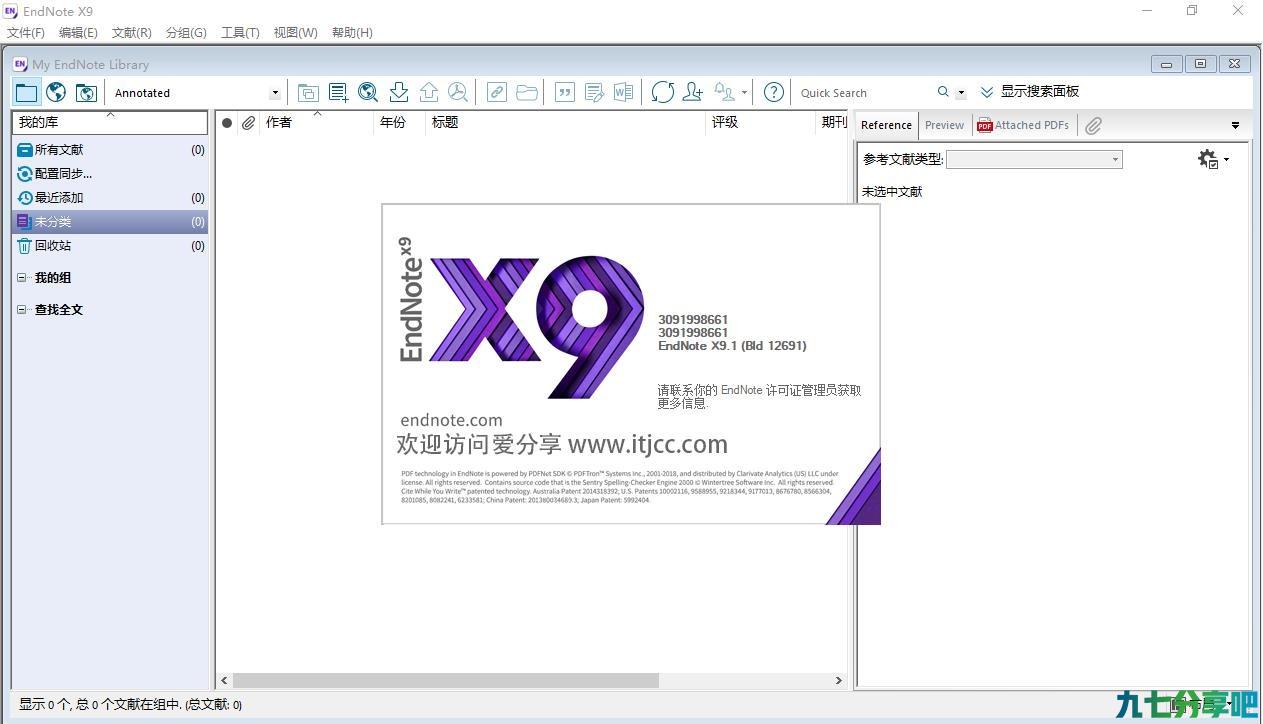1263x724 pixels.
Task: Collapse 我的组 group set
Action: (x=22, y=278)
